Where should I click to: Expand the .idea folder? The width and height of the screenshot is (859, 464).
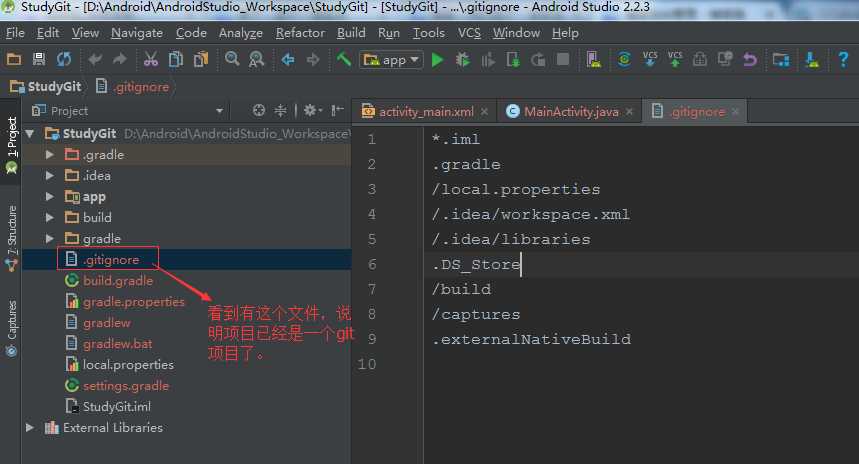[x=50, y=176]
